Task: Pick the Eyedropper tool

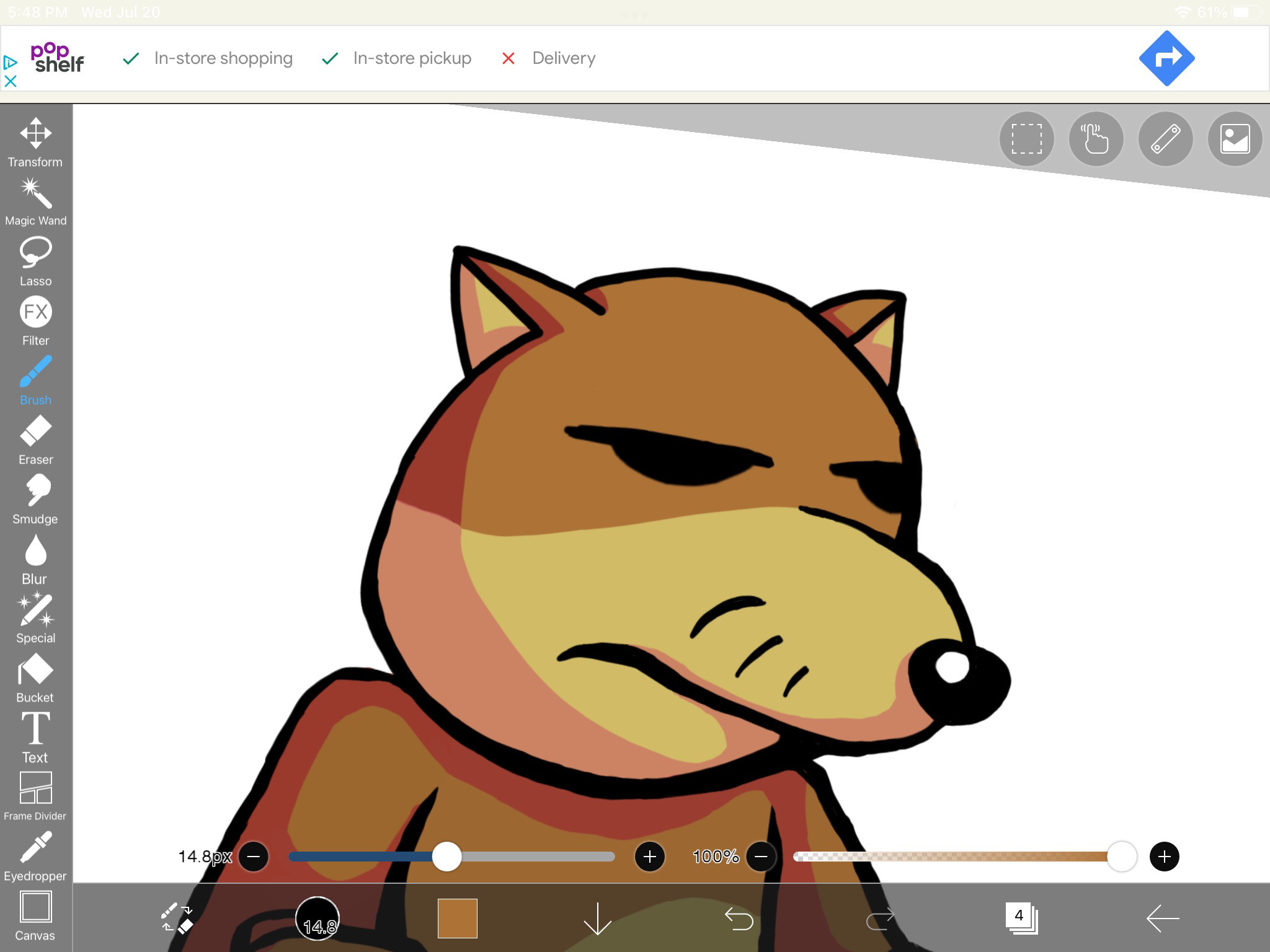Action: point(35,857)
